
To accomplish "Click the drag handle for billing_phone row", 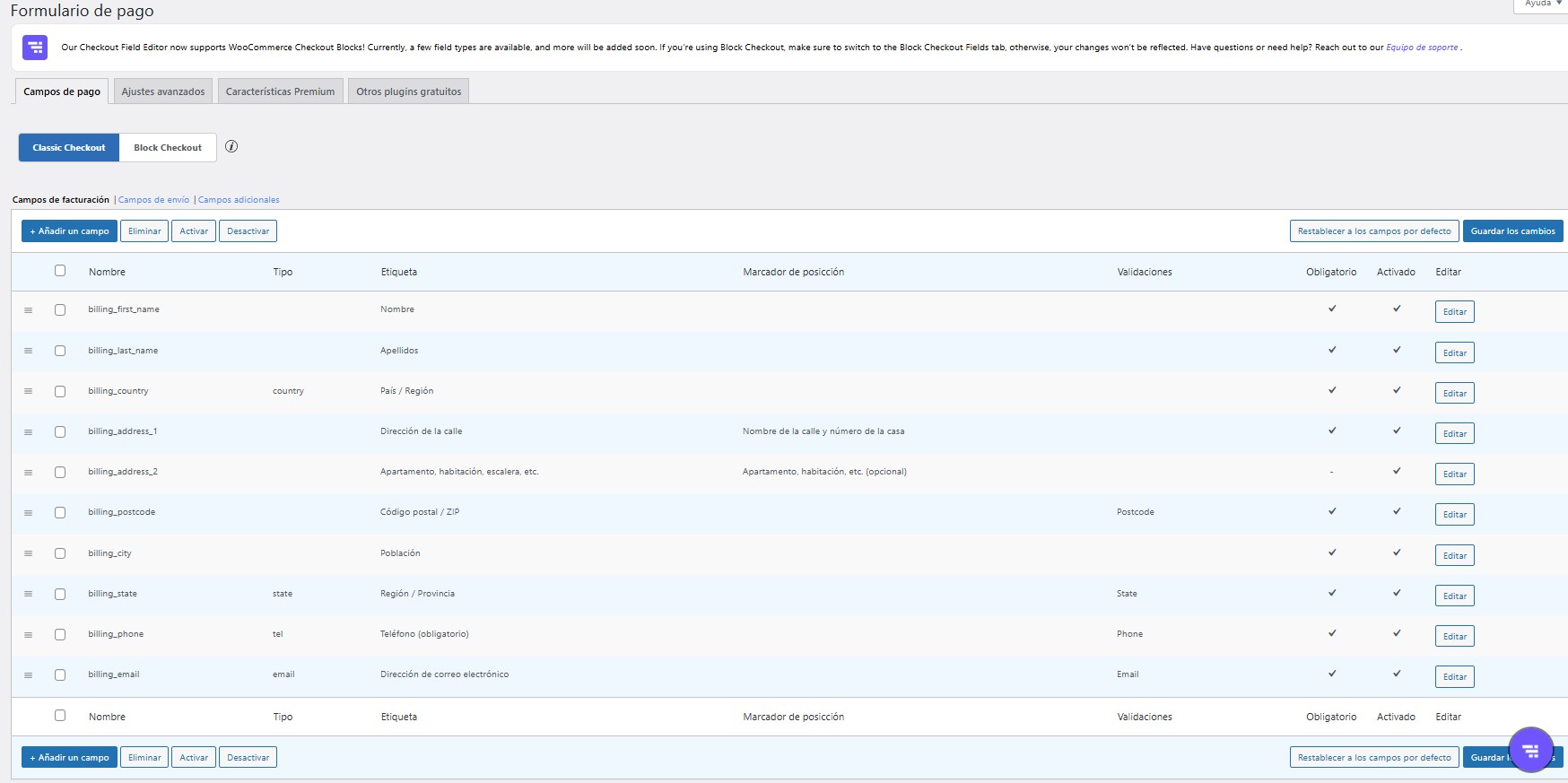I will [x=29, y=635].
